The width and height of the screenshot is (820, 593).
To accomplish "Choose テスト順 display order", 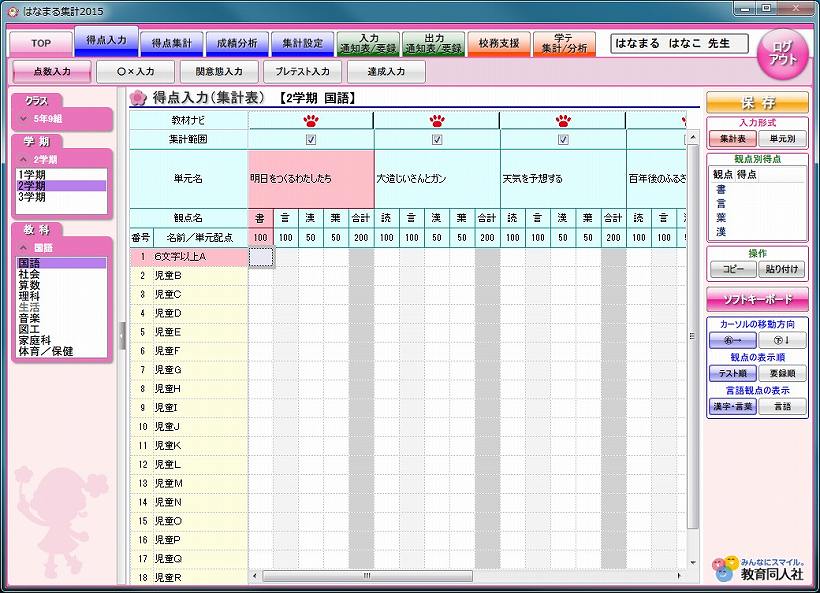I will [x=732, y=373].
